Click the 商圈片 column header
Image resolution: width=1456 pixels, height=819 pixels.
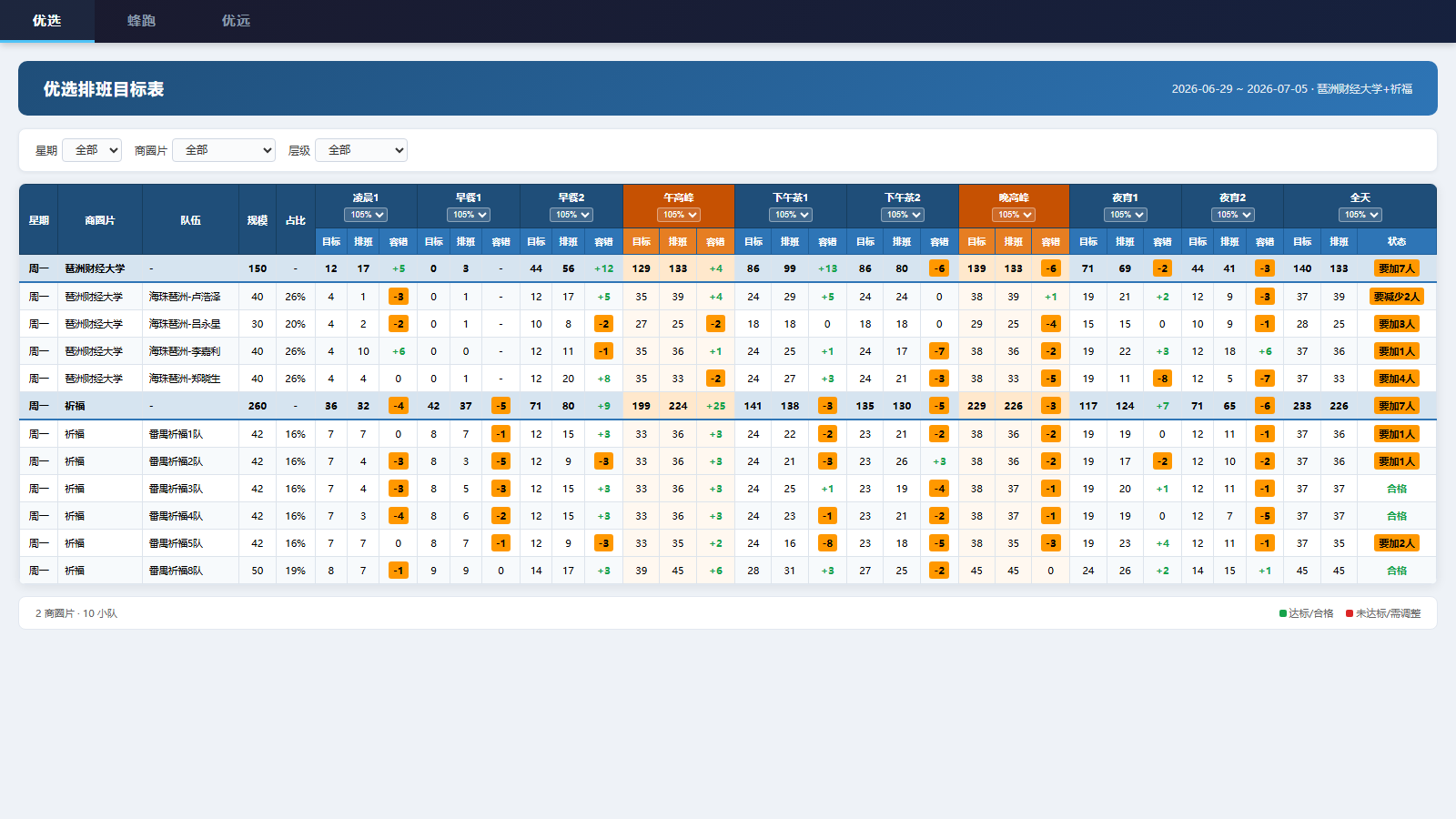pyautogui.click(x=100, y=220)
